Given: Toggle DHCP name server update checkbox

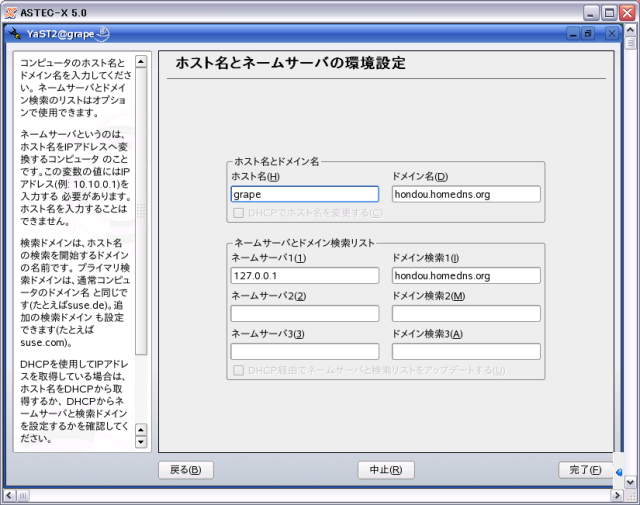Looking at the screenshot, I should (238, 370).
